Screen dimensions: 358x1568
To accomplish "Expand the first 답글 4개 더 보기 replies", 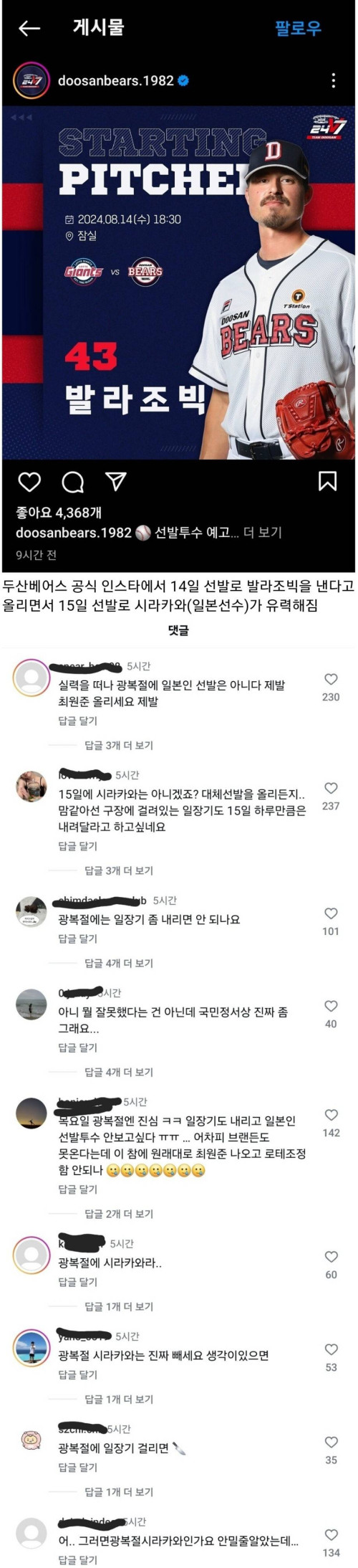I will click(x=119, y=963).
